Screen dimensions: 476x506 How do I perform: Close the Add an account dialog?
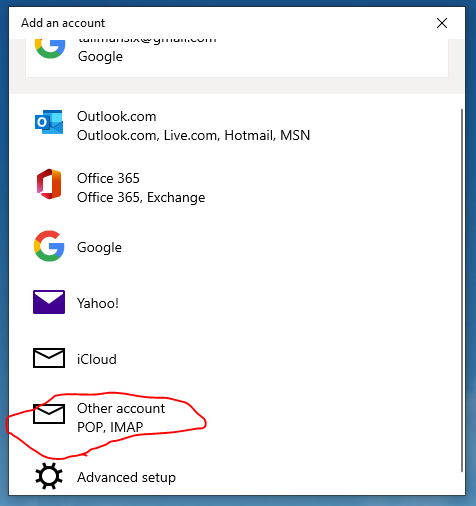click(x=442, y=23)
